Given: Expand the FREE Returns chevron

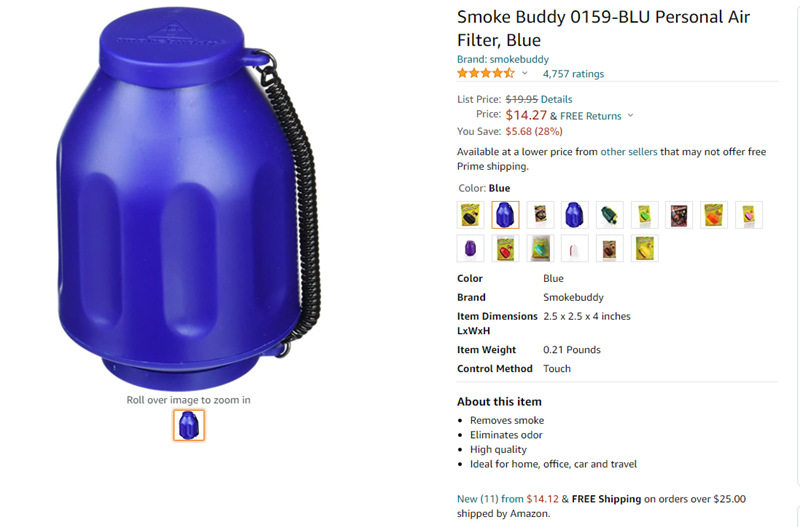Looking at the screenshot, I should pyautogui.click(x=631, y=116).
